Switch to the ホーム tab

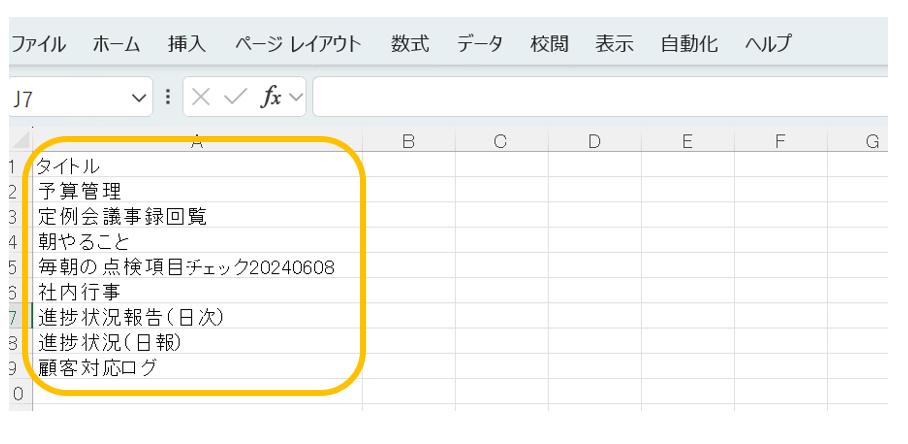(x=117, y=44)
